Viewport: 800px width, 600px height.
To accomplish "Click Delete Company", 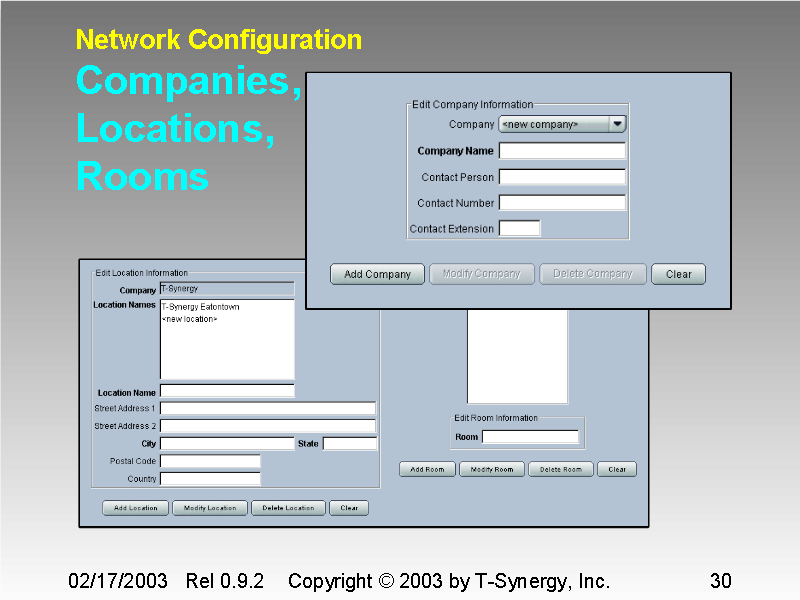I will 592,274.
